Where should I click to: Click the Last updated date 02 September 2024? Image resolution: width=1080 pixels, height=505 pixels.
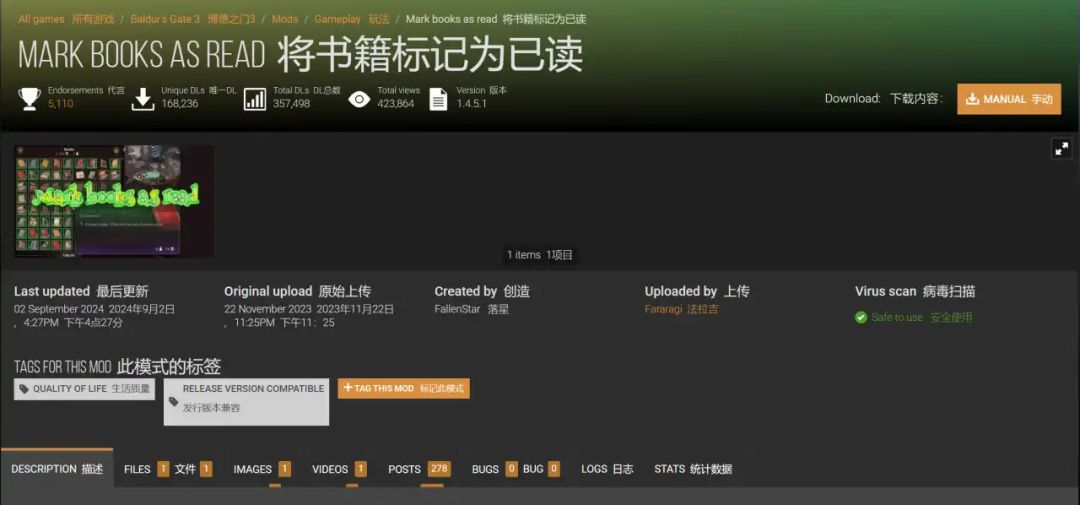[59, 309]
